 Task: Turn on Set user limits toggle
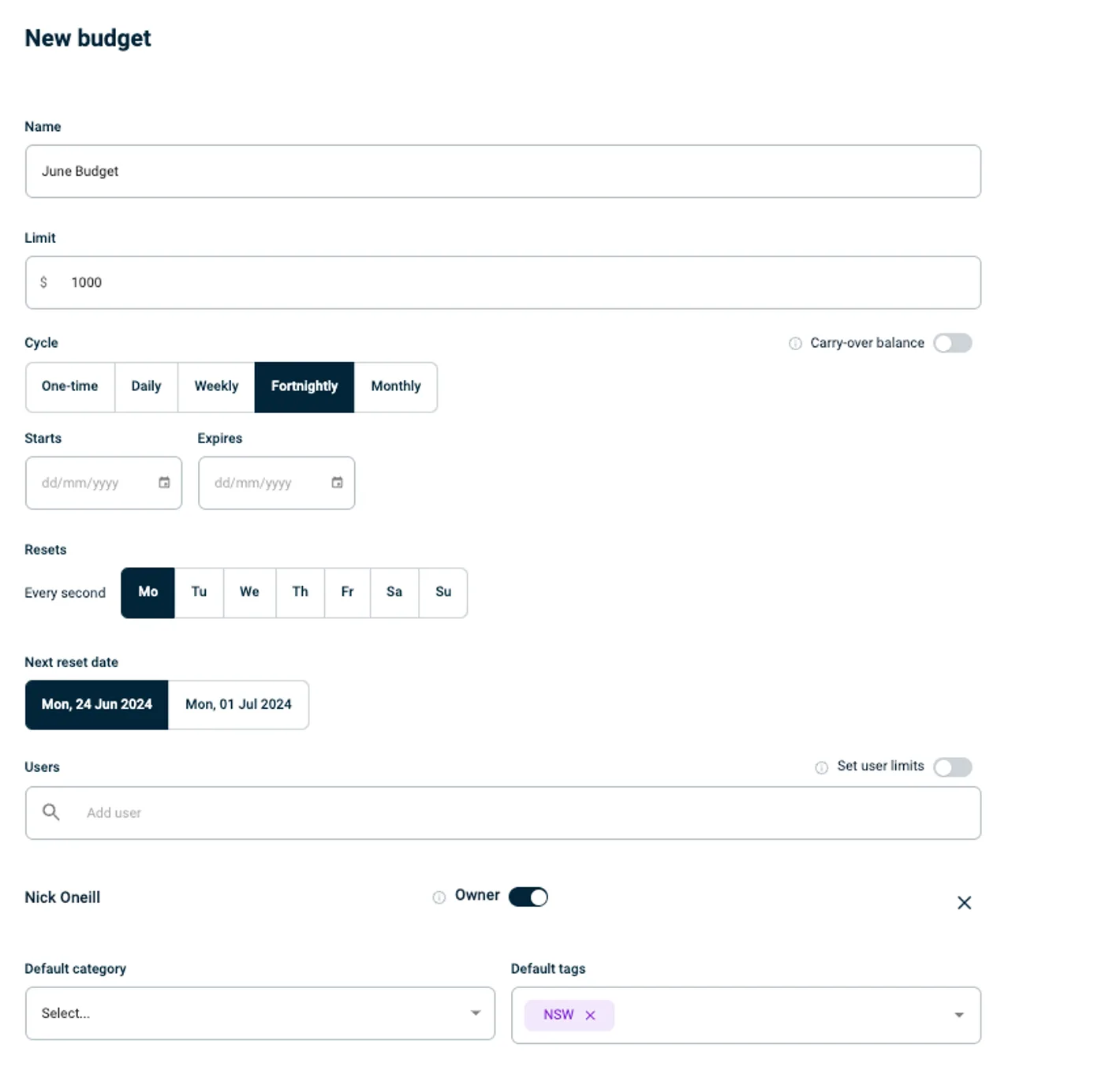click(952, 767)
